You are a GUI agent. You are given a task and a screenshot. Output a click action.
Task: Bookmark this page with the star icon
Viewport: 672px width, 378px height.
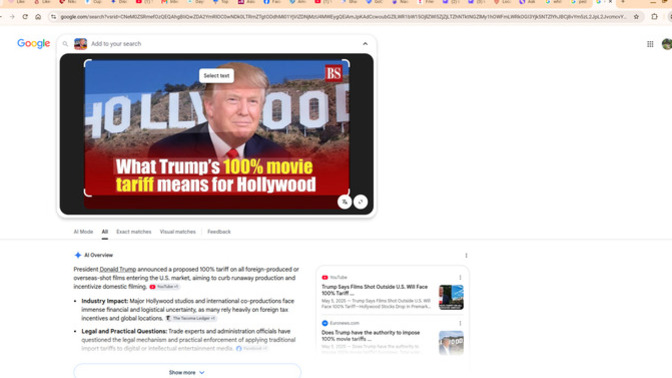636,17
